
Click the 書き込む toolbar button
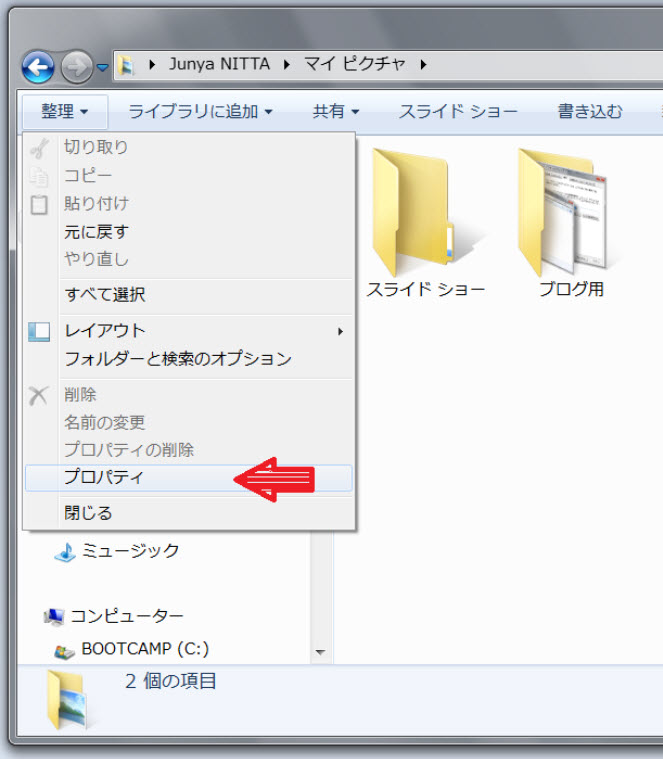click(590, 111)
